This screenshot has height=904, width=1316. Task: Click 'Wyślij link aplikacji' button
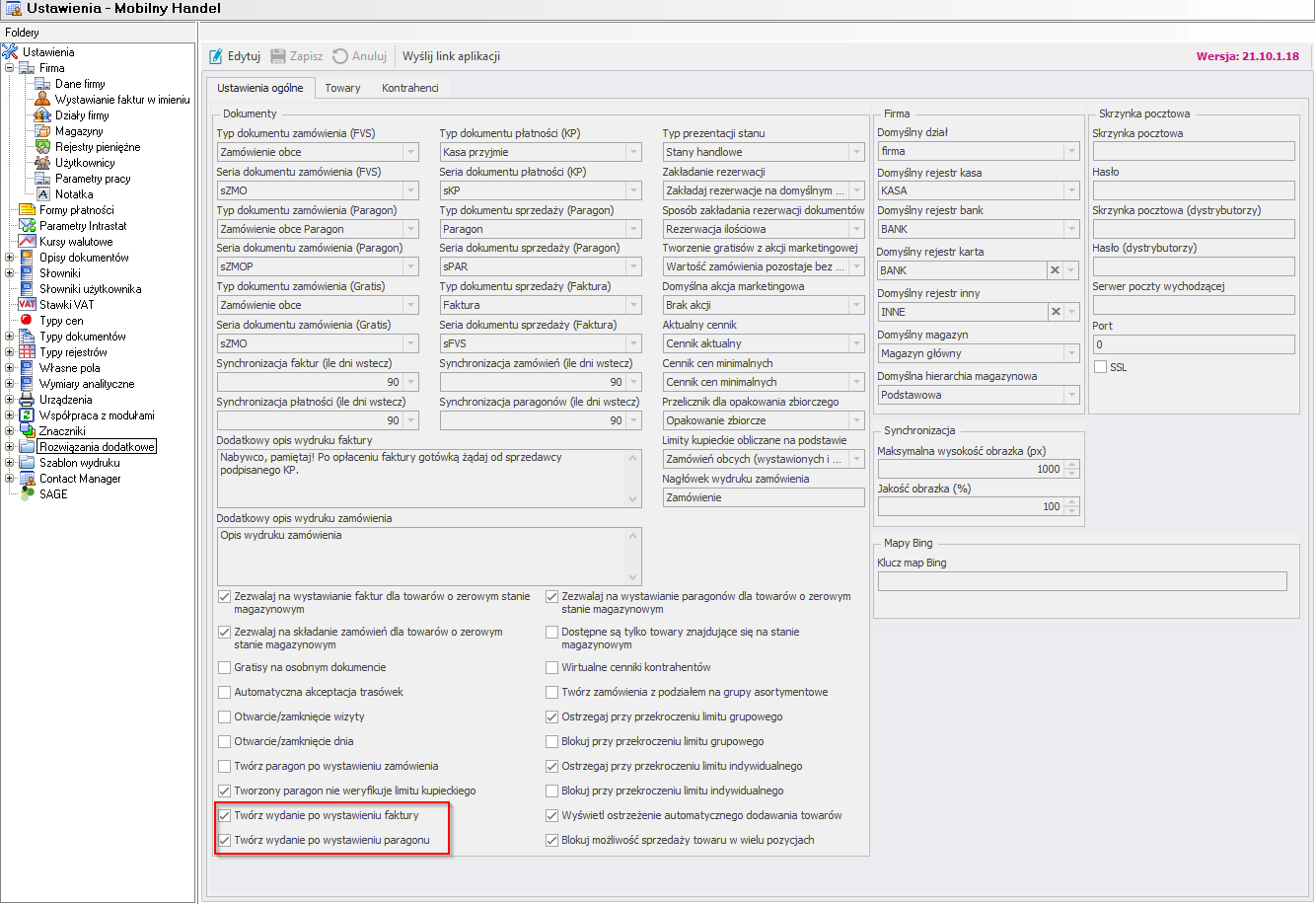point(451,56)
